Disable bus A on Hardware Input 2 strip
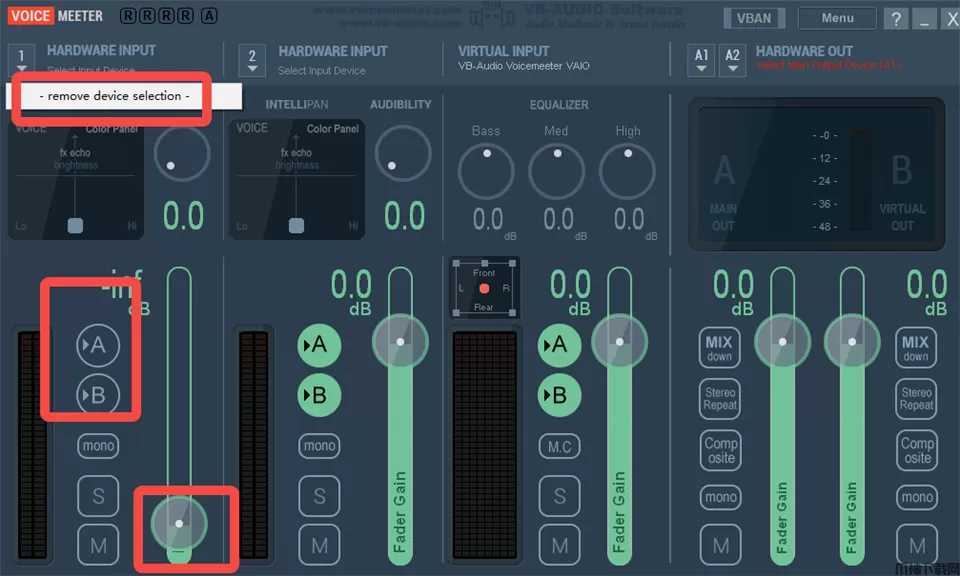The image size is (960, 576). pos(319,345)
